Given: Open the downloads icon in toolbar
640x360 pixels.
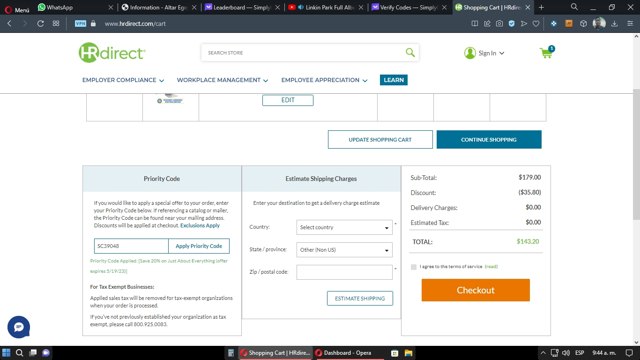Looking at the screenshot, I should click(x=614, y=24).
